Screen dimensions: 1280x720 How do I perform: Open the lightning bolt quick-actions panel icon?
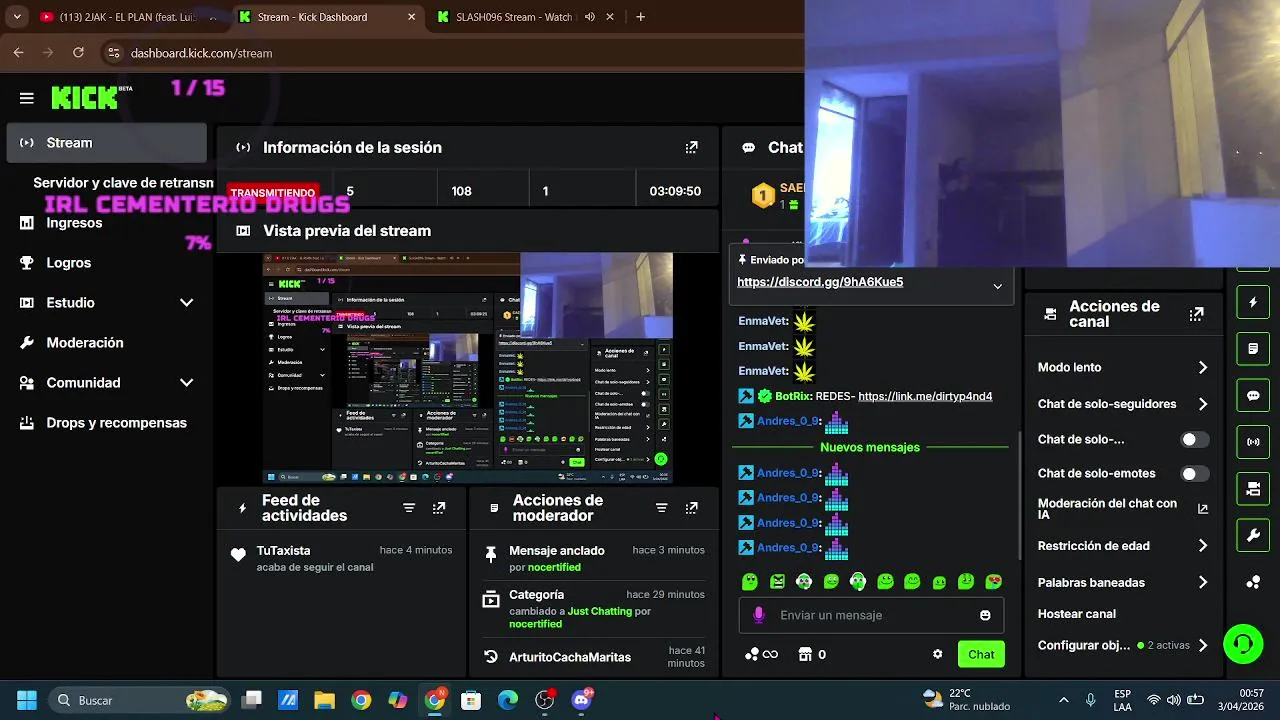coord(1253,302)
